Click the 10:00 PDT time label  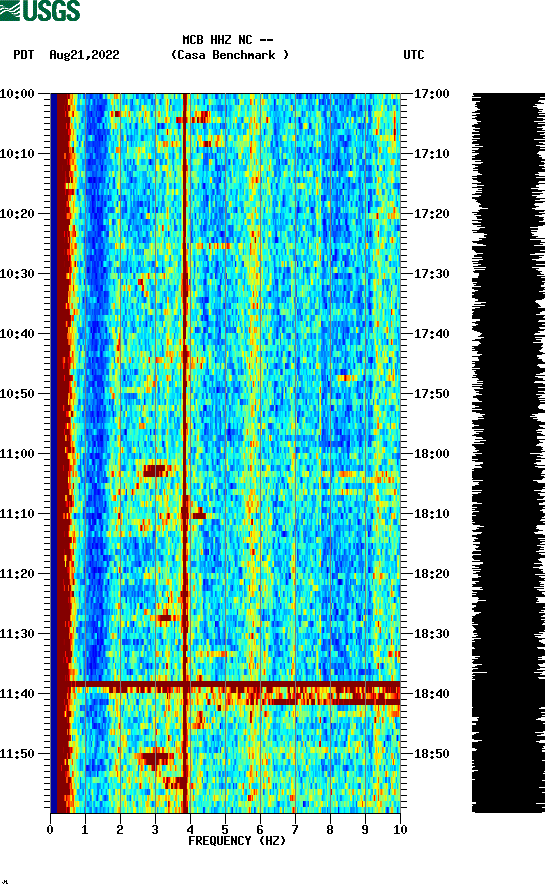click(17, 93)
